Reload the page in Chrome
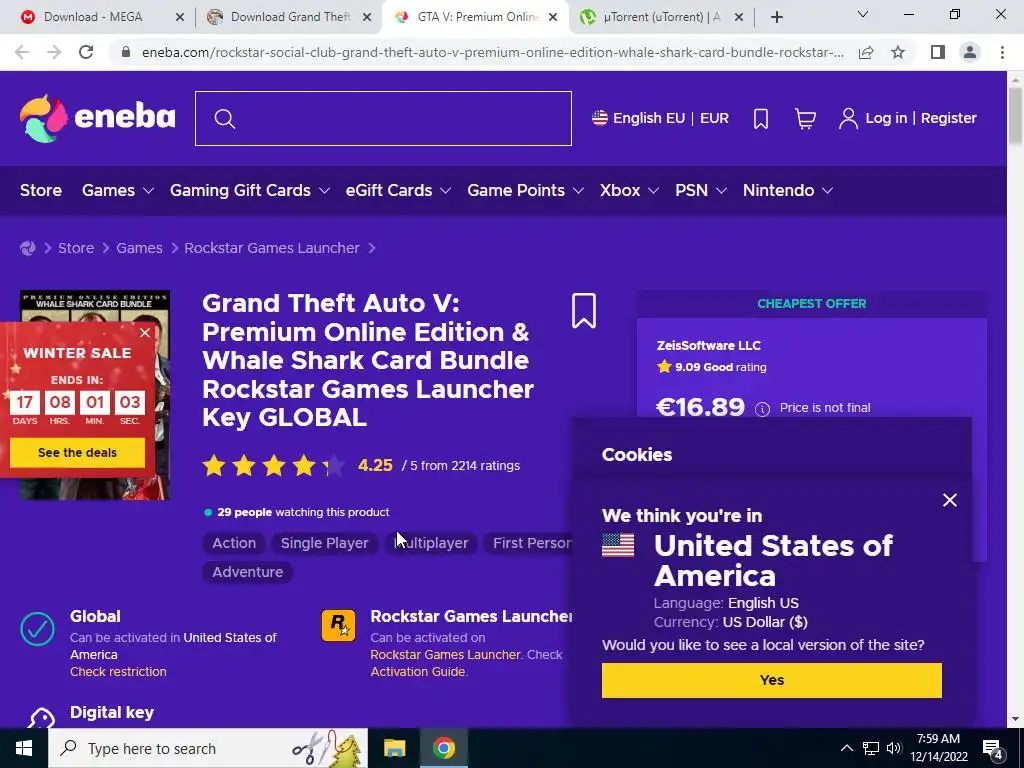This screenshot has height=768, width=1024. coord(86,52)
